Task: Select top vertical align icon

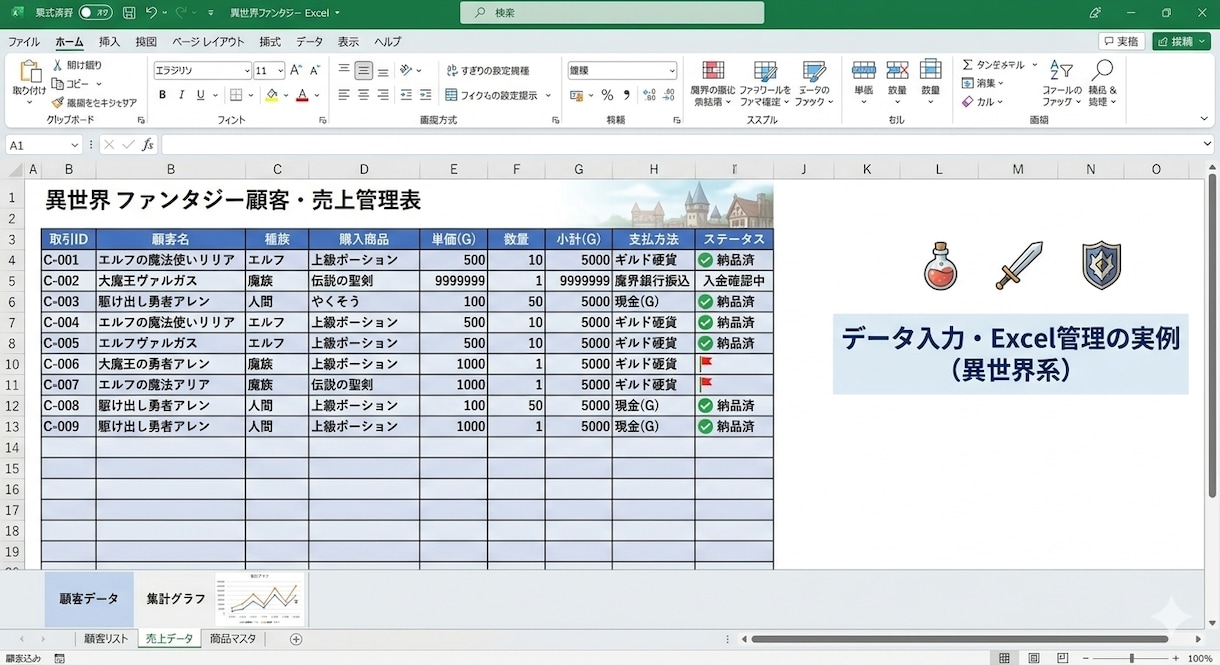Action: point(344,71)
